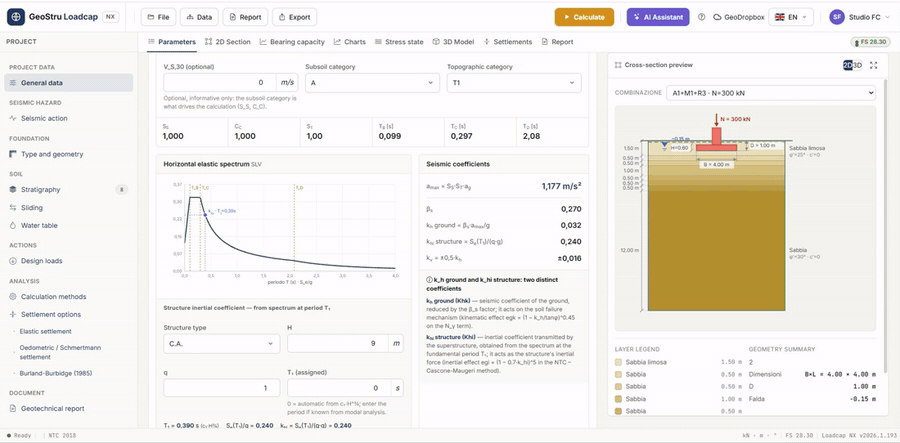Click the Stratigraphy count badge 8

pyautogui.click(x=121, y=189)
